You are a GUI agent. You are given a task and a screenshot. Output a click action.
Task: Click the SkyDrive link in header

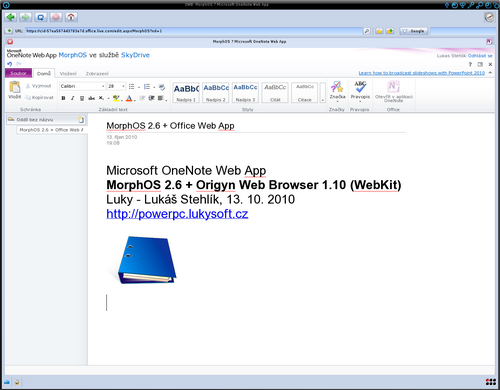coord(135,55)
